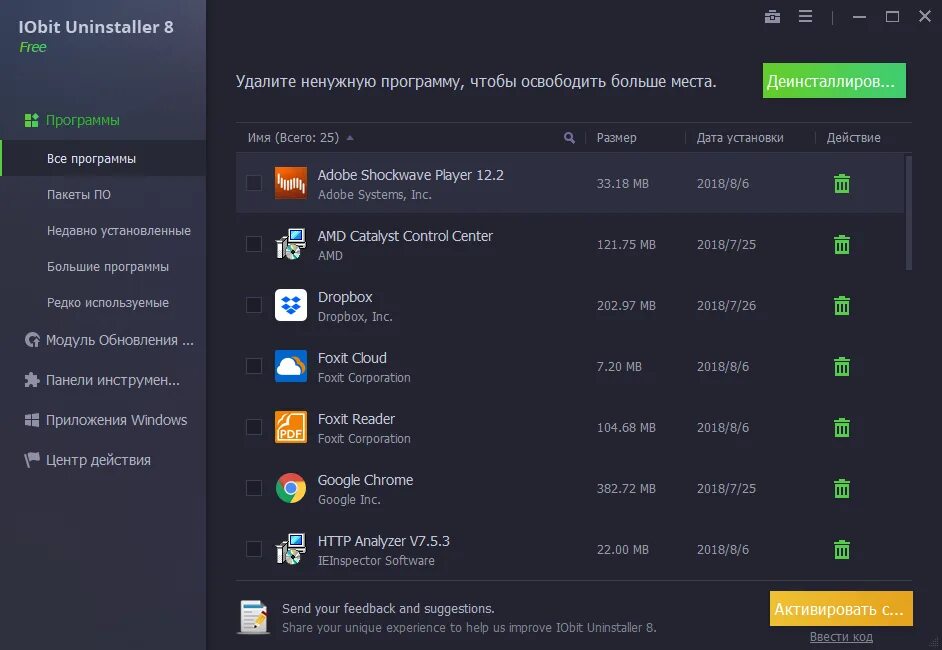Open Модуль Обновления section
Screen dimensions: 942x650
tap(109, 340)
